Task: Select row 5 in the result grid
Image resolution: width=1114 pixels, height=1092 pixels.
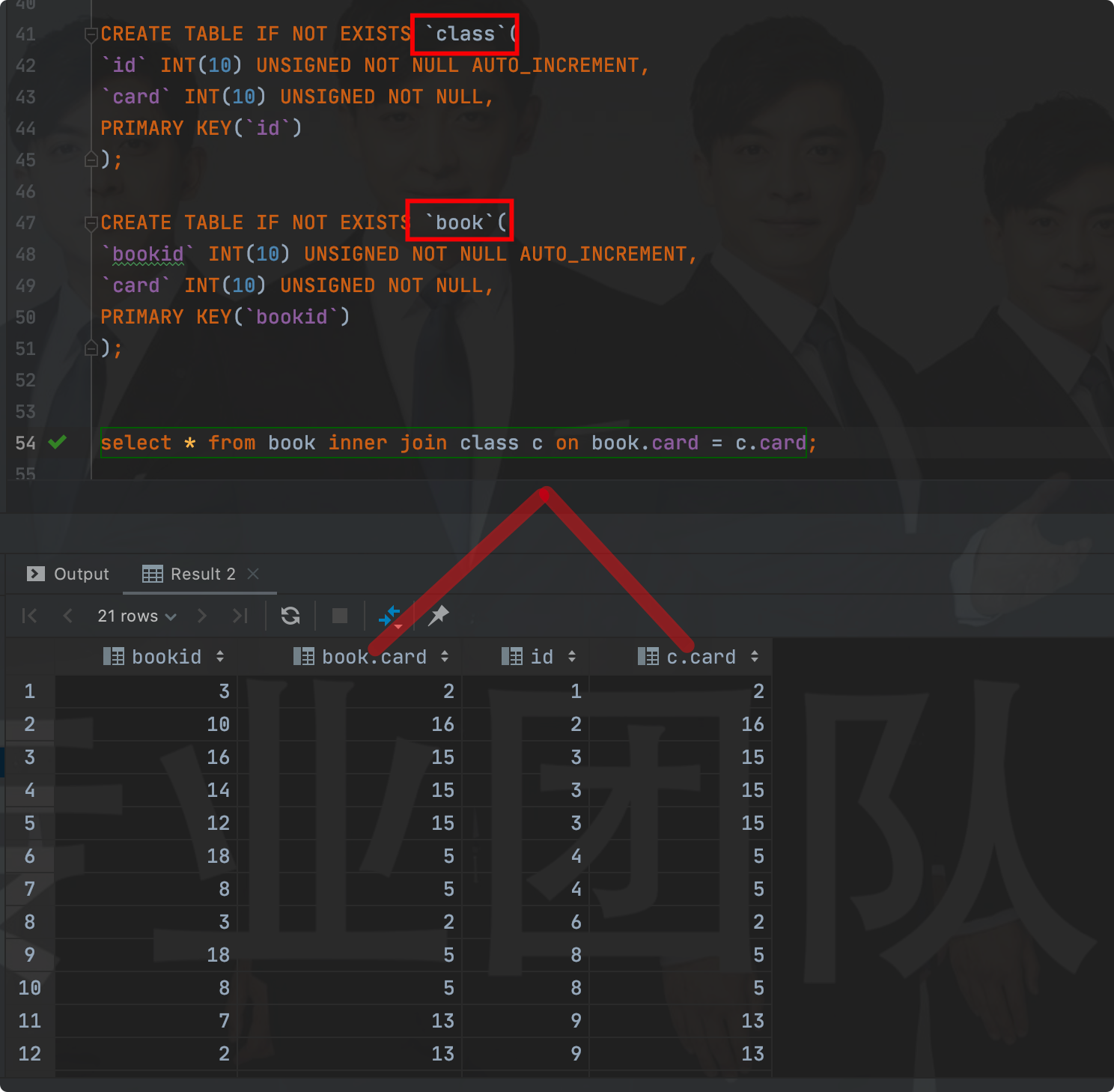Action: [x=29, y=823]
